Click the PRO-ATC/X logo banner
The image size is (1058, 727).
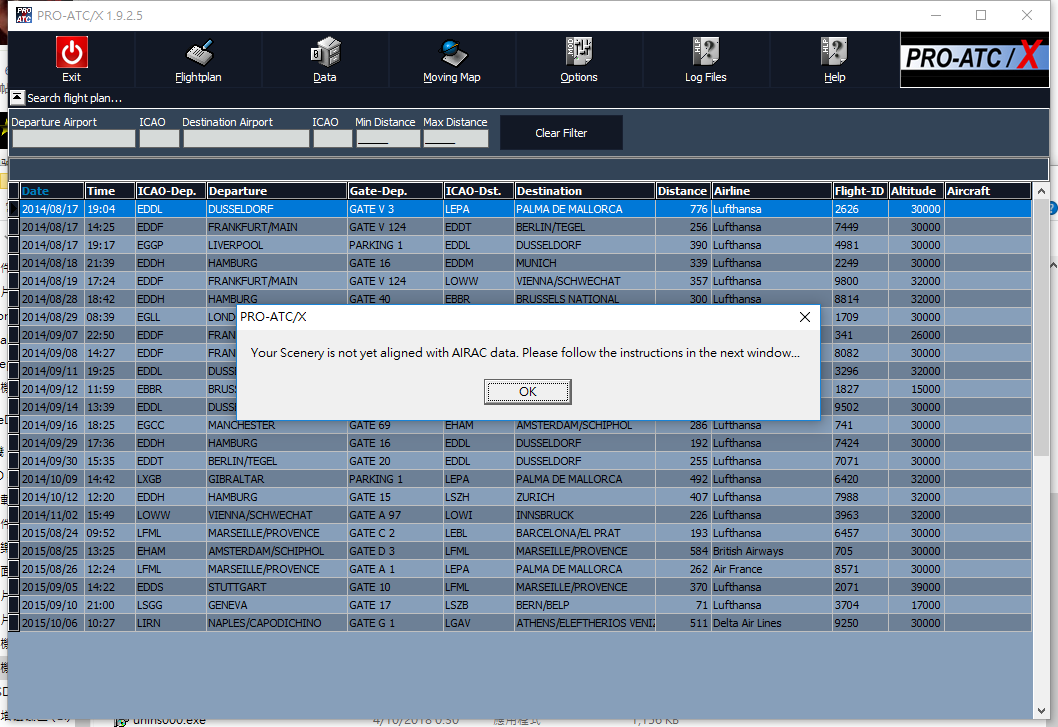click(974, 59)
